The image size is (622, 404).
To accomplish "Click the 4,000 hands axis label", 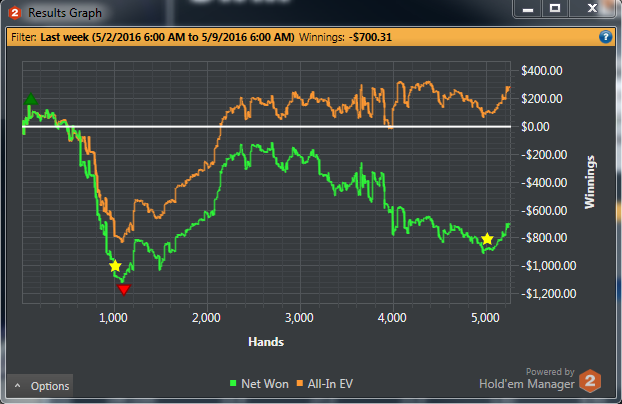I will point(392,318).
